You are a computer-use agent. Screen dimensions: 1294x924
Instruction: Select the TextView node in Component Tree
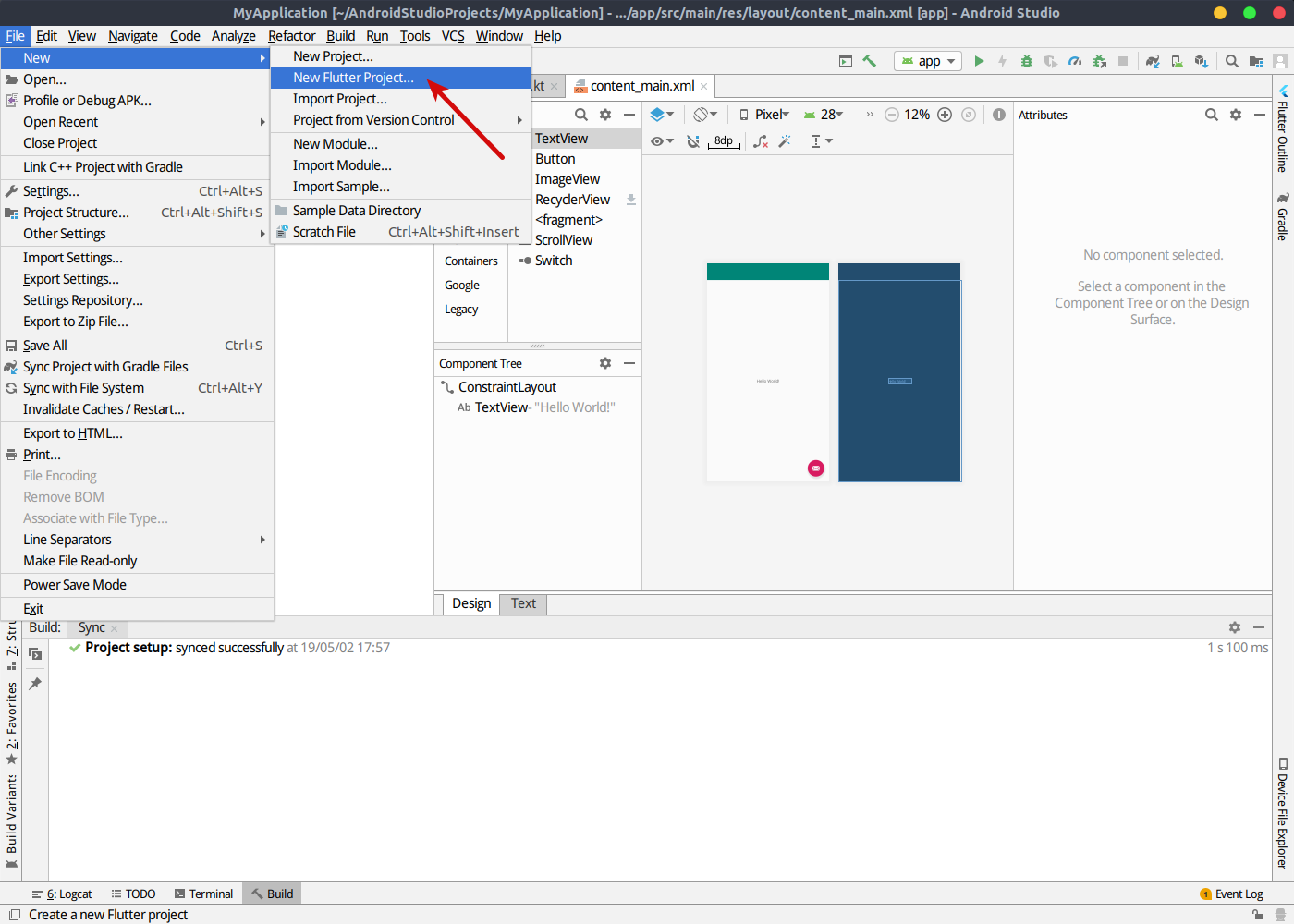pos(501,407)
